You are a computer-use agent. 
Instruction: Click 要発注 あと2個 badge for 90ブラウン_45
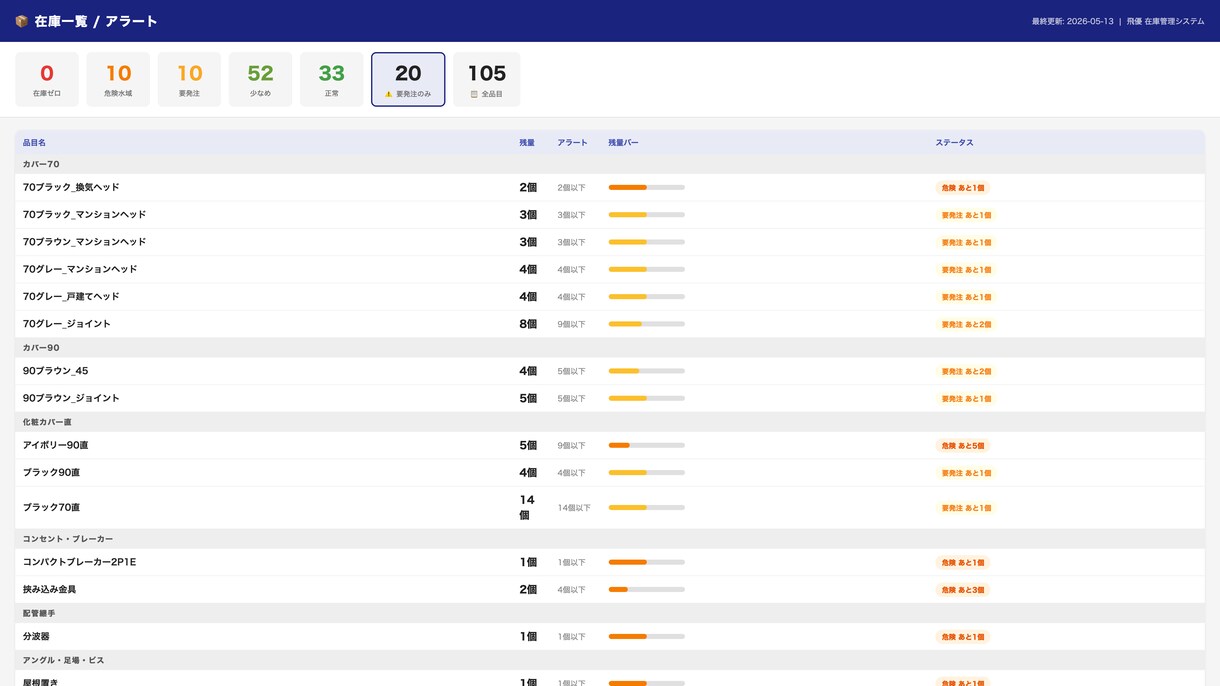(x=966, y=371)
